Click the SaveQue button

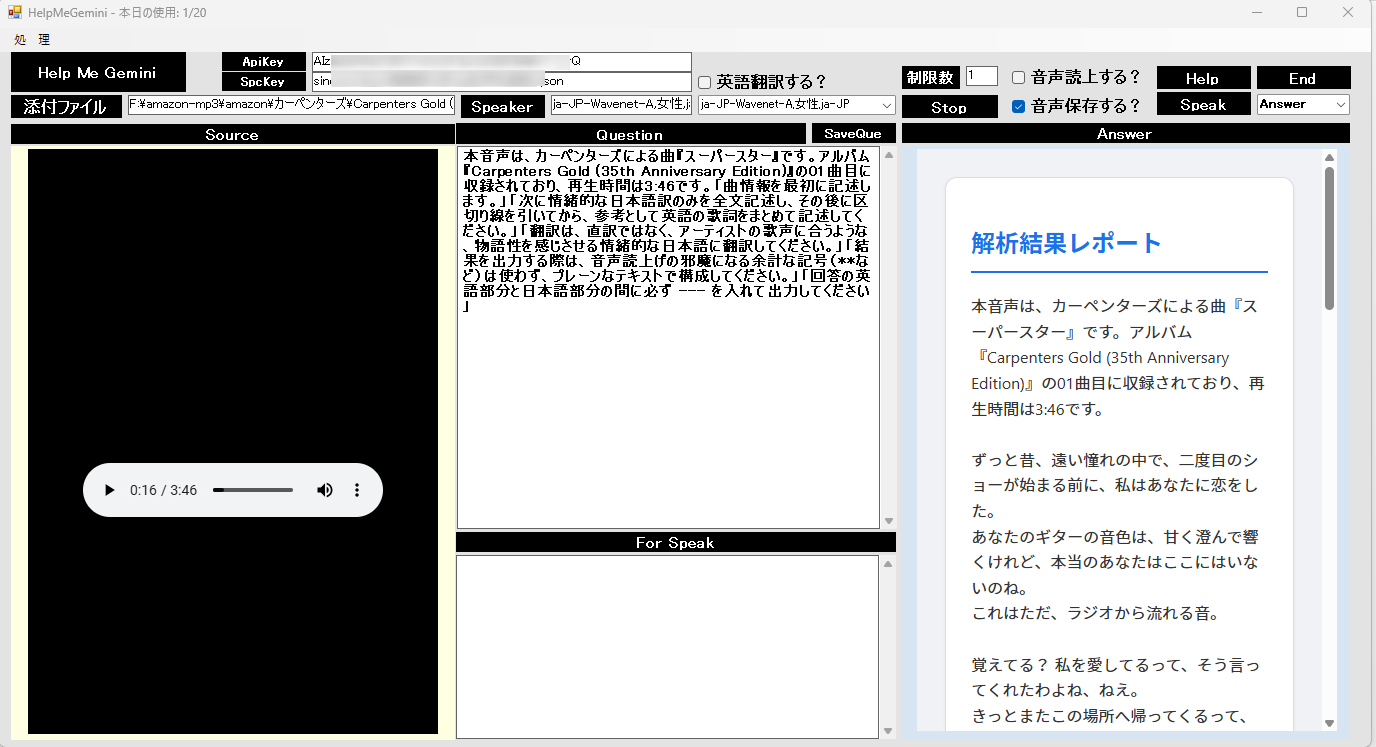(x=853, y=133)
